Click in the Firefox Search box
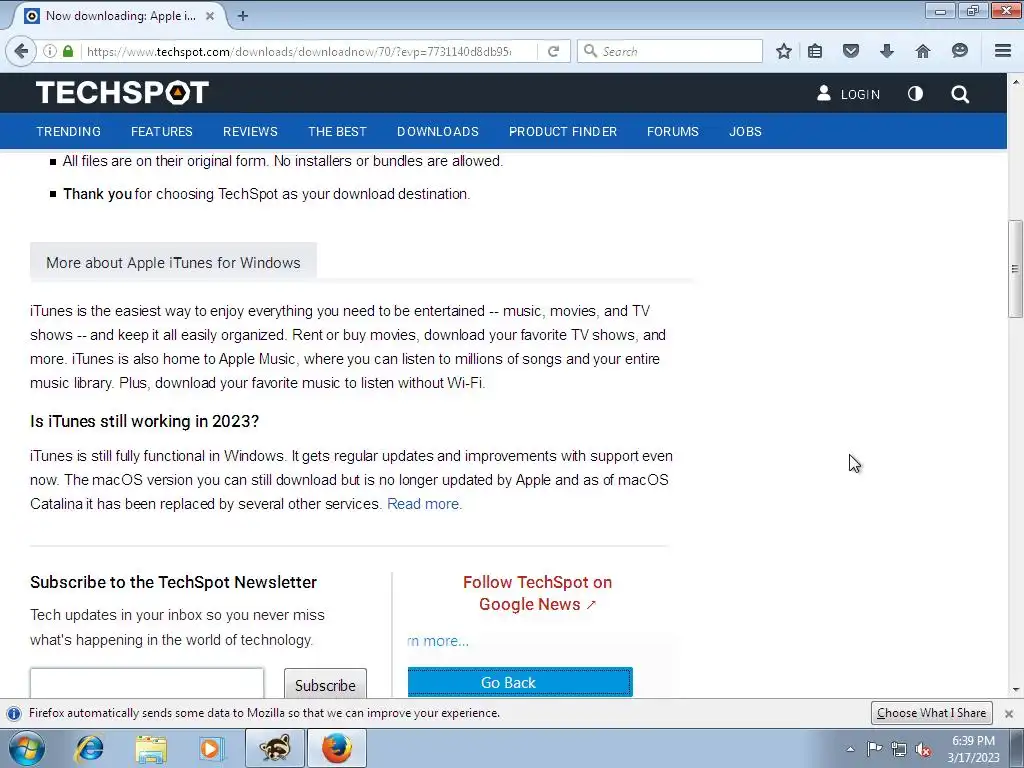The image size is (1024, 768). pos(670,51)
